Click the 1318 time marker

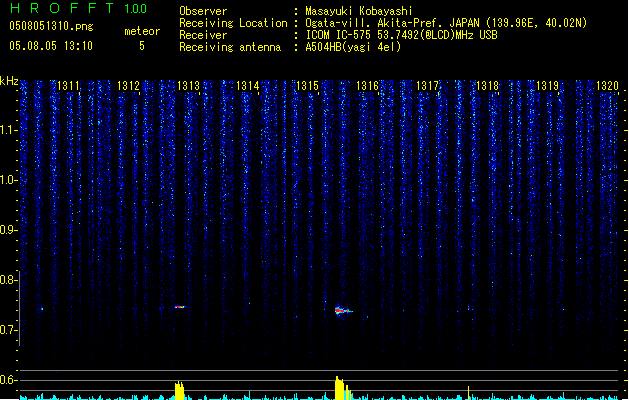point(487,86)
